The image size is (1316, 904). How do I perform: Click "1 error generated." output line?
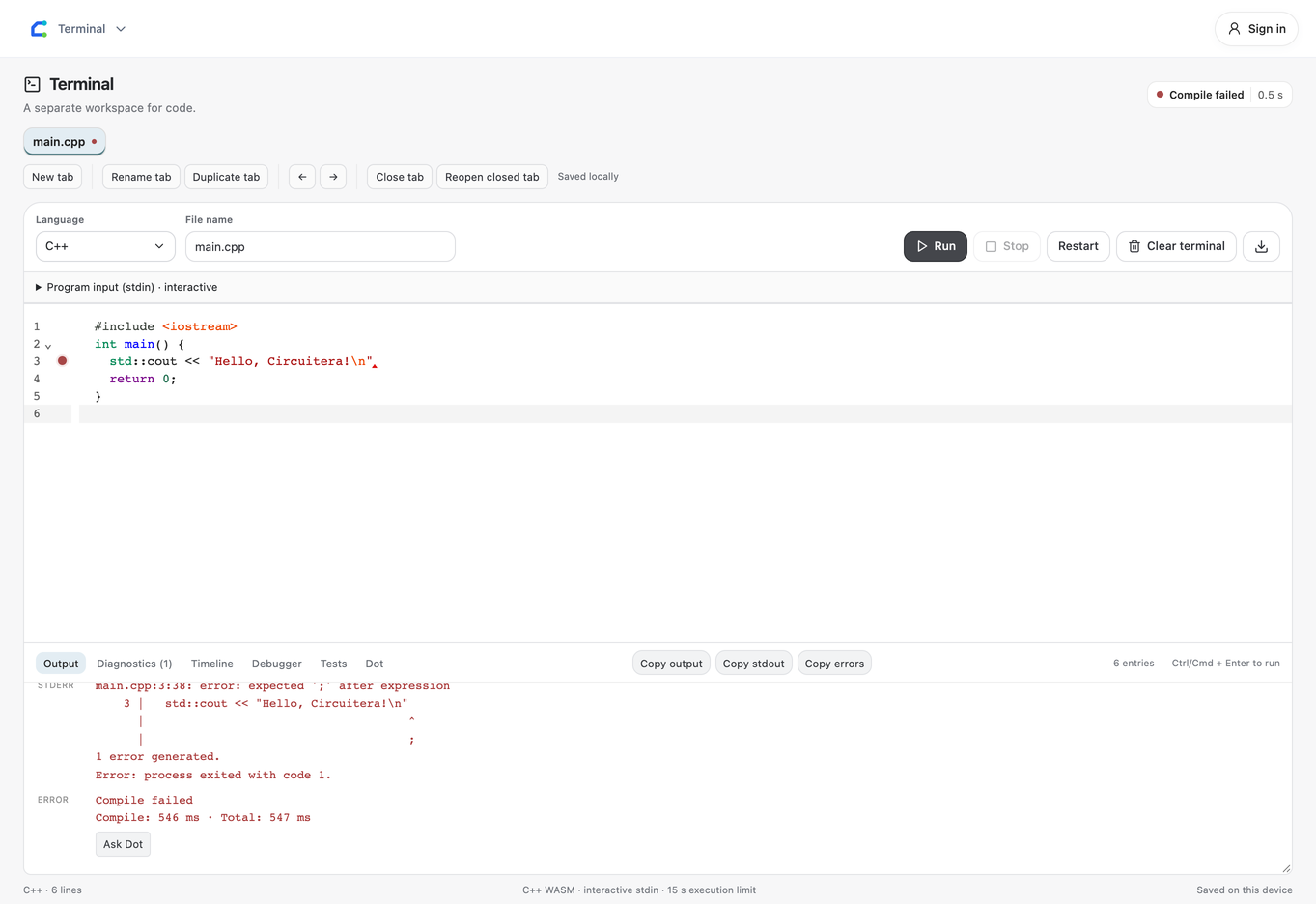pyautogui.click(x=157, y=757)
